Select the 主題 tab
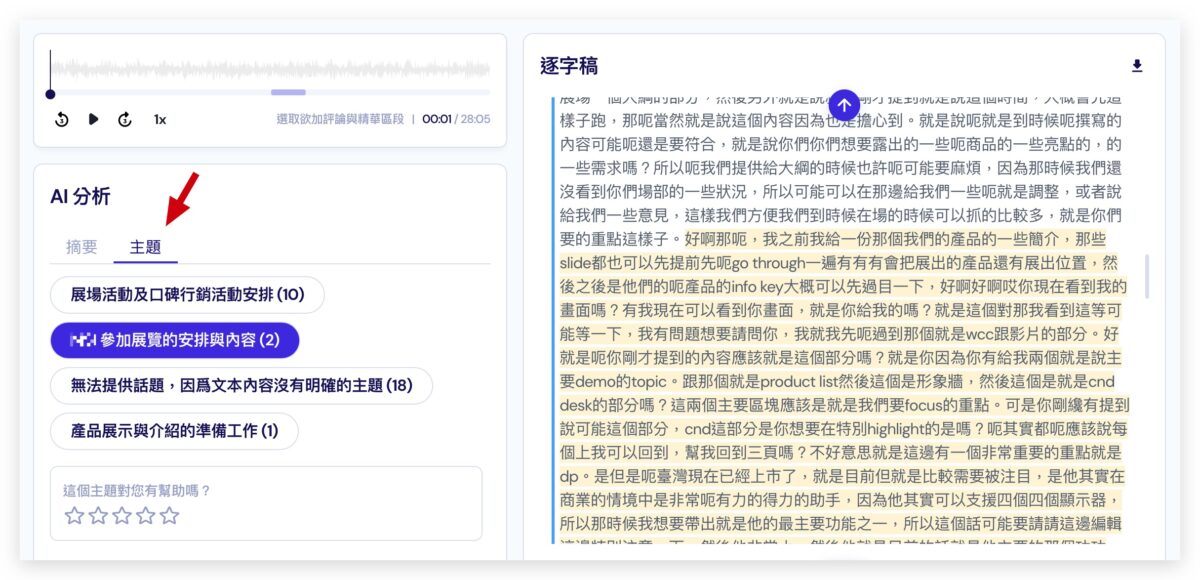The width and height of the screenshot is (1200, 580). point(146,247)
